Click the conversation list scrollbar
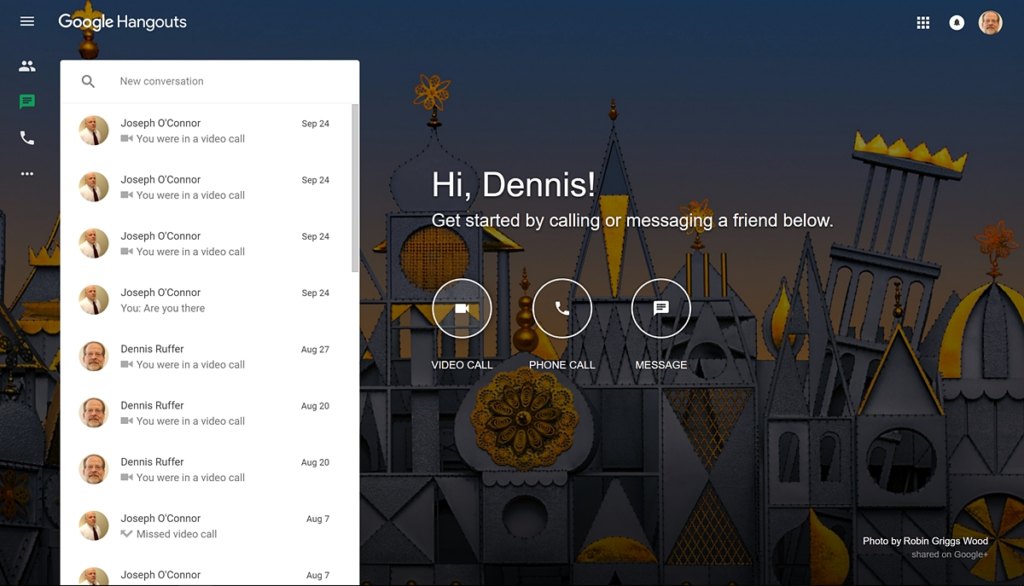The width and height of the screenshot is (1024, 586). click(x=355, y=188)
